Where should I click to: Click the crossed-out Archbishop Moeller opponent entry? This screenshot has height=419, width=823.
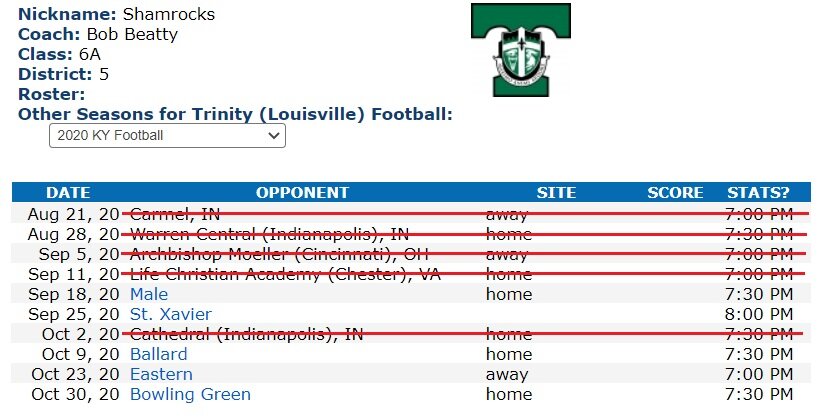coord(279,254)
